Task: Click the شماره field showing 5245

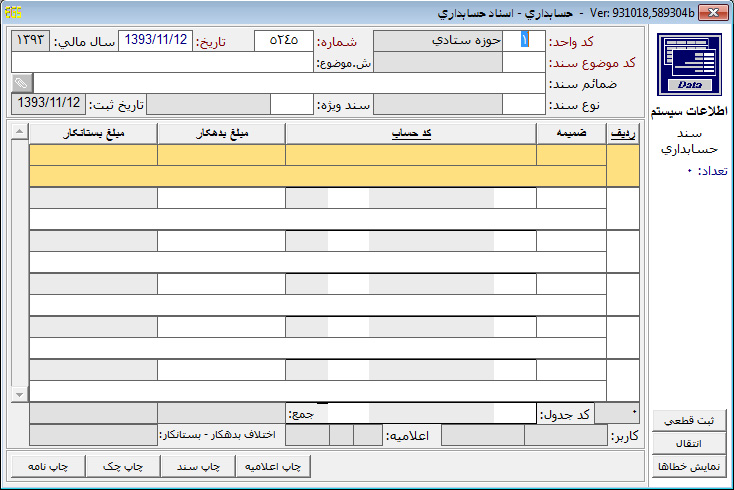Action: coord(284,41)
